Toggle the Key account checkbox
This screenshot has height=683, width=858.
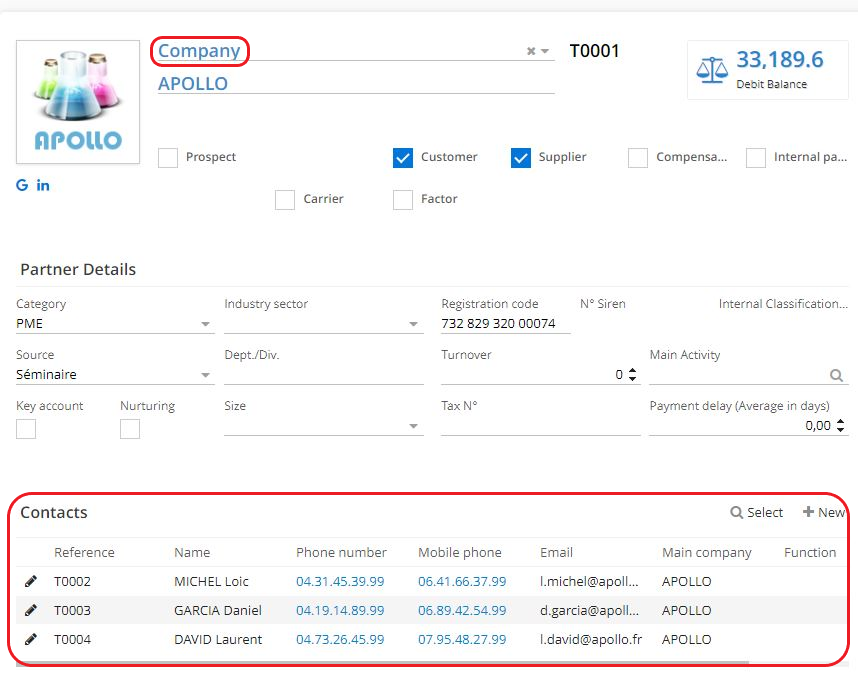(26, 429)
